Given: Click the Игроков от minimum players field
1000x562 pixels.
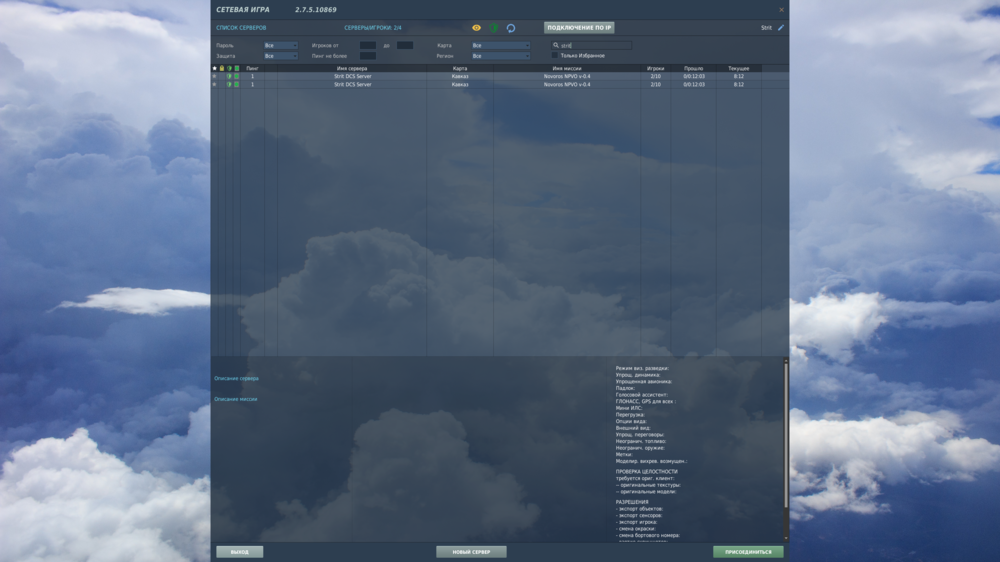Looking at the screenshot, I should pyautogui.click(x=368, y=45).
